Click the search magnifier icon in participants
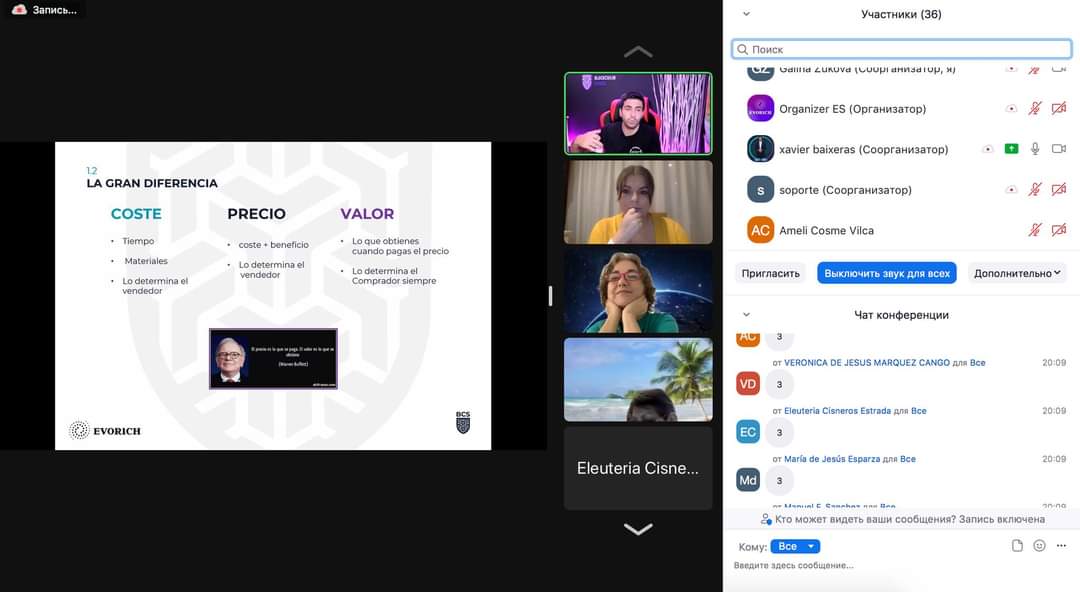 pos(742,50)
